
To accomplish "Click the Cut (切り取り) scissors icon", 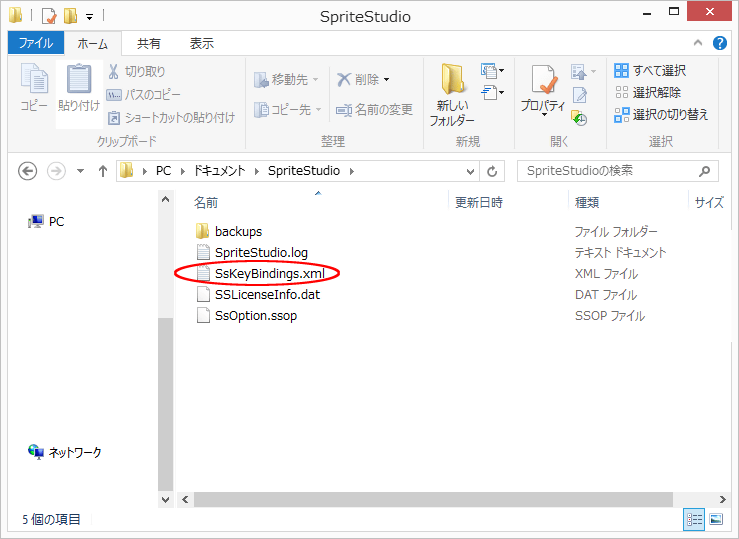I will pos(113,71).
